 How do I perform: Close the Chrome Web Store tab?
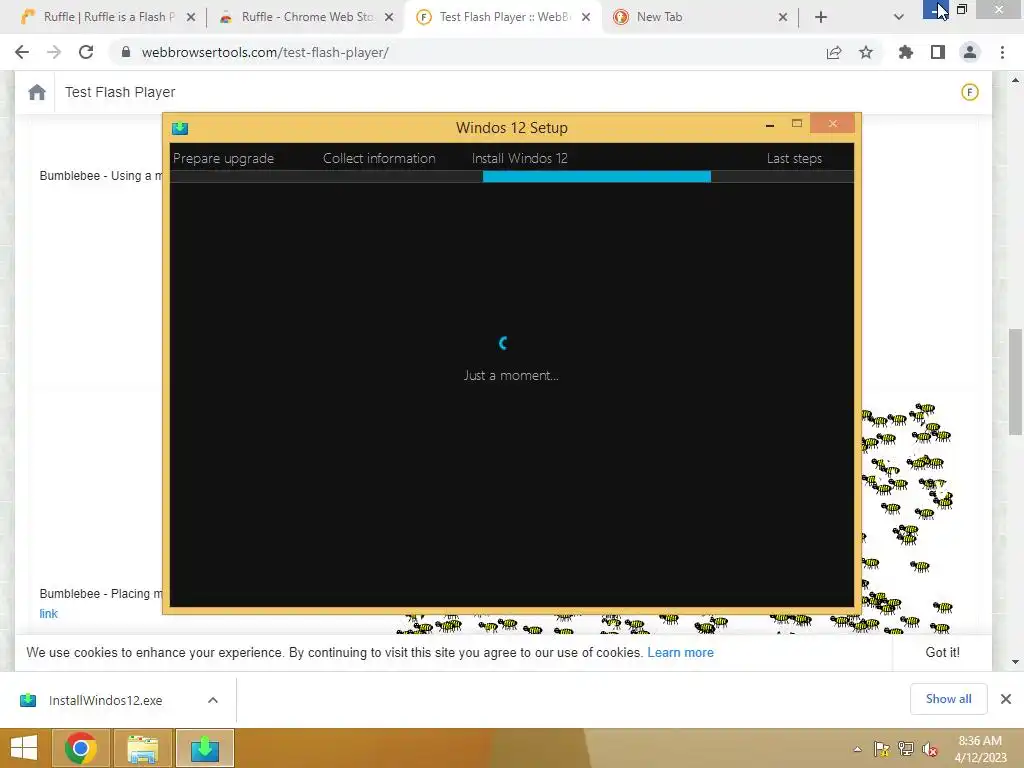(389, 17)
